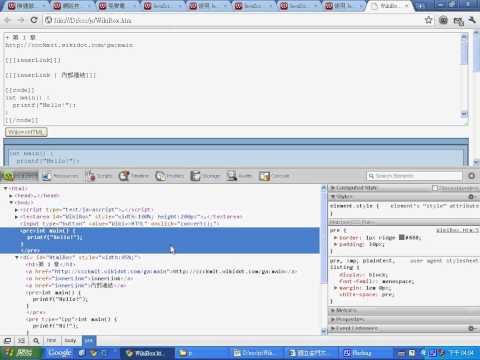Open the Chrome wrench settings menu
This screenshot has height=360, width=480.
(472, 20)
